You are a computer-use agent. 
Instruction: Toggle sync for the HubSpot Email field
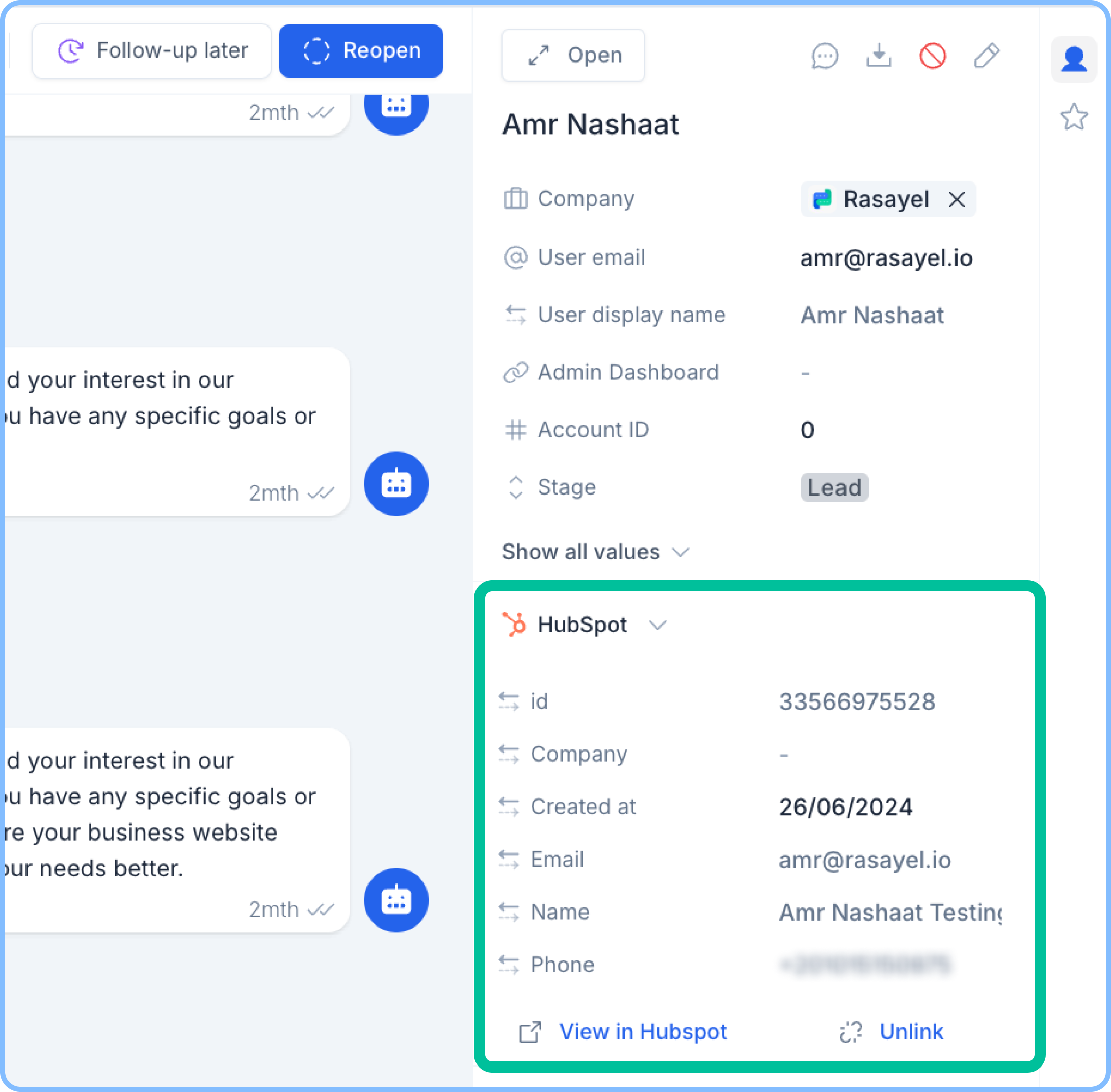pos(510,859)
